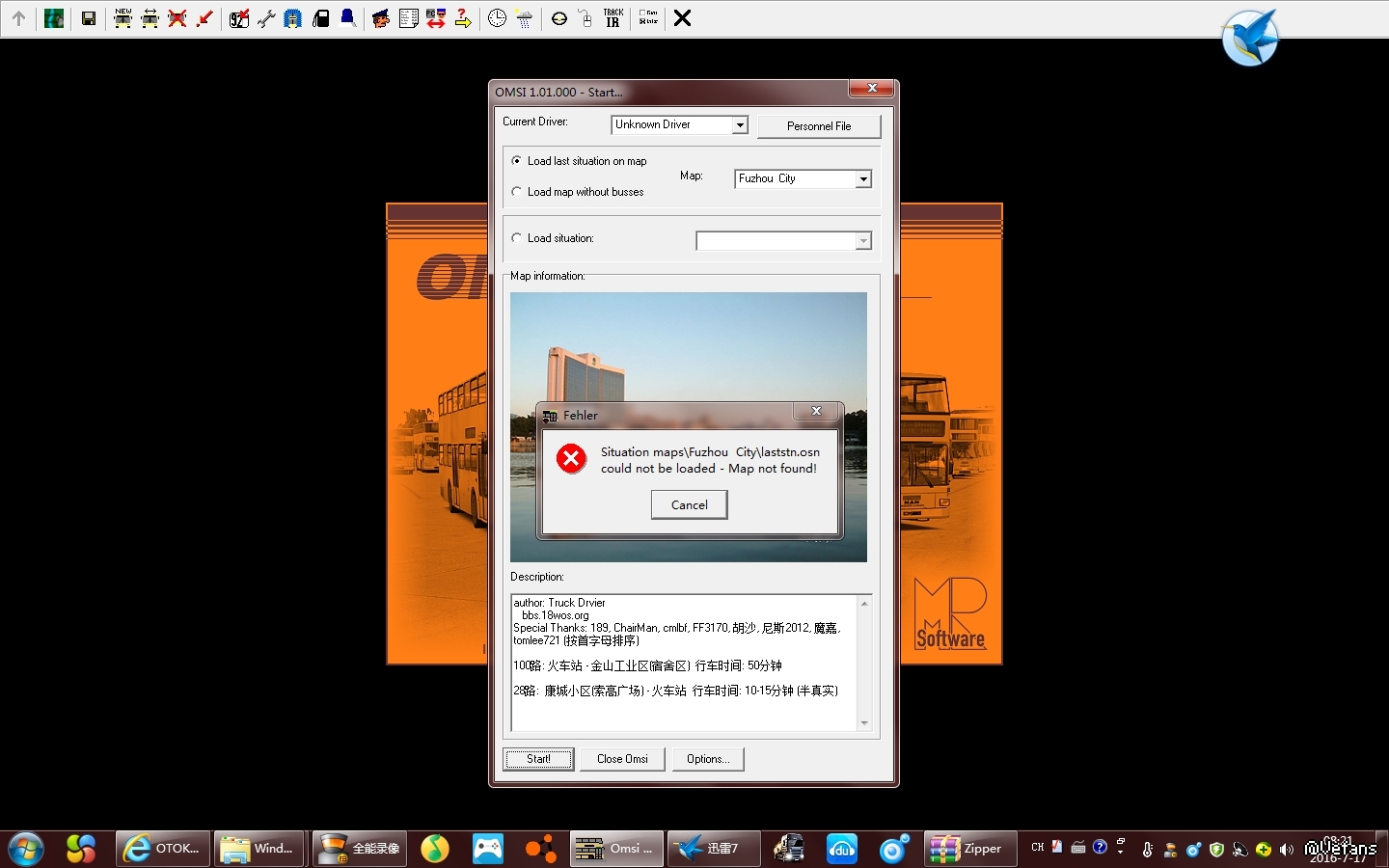Click Cancel in the Fehler error dialog
Viewport: 1389px width, 868px height.
pyautogui.click(x=689, y=504)
